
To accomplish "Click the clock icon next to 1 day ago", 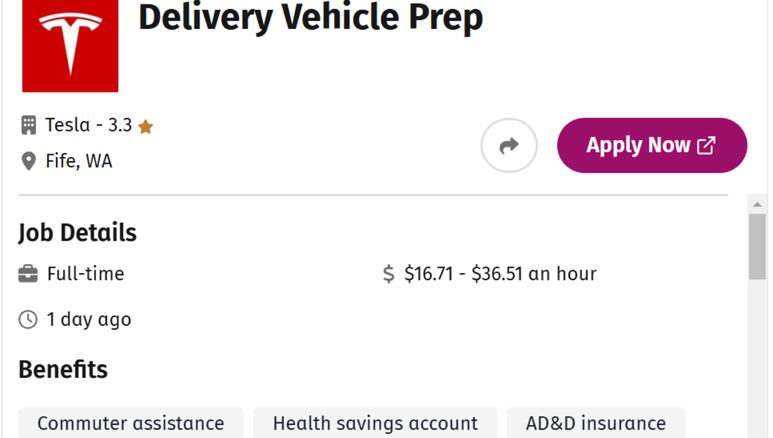I will [x=28, y=320].
